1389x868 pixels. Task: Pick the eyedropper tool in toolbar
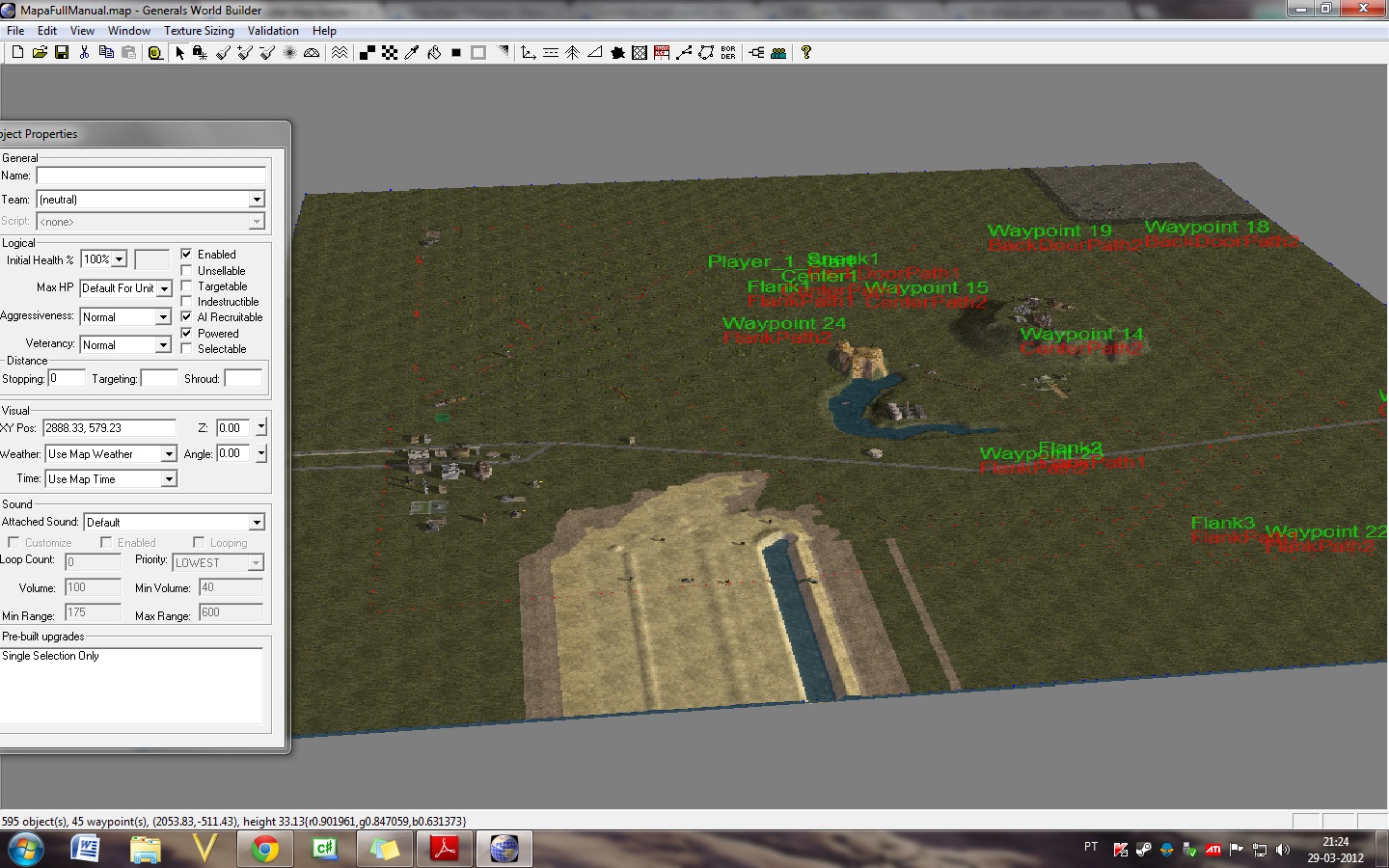point(412,53)
